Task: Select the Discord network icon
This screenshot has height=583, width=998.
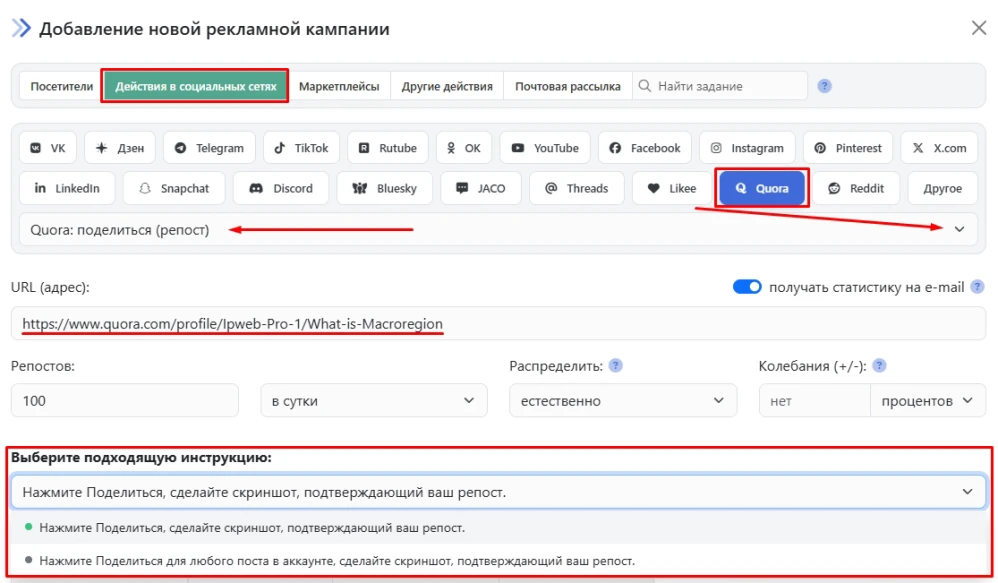Action: [280, 188]
